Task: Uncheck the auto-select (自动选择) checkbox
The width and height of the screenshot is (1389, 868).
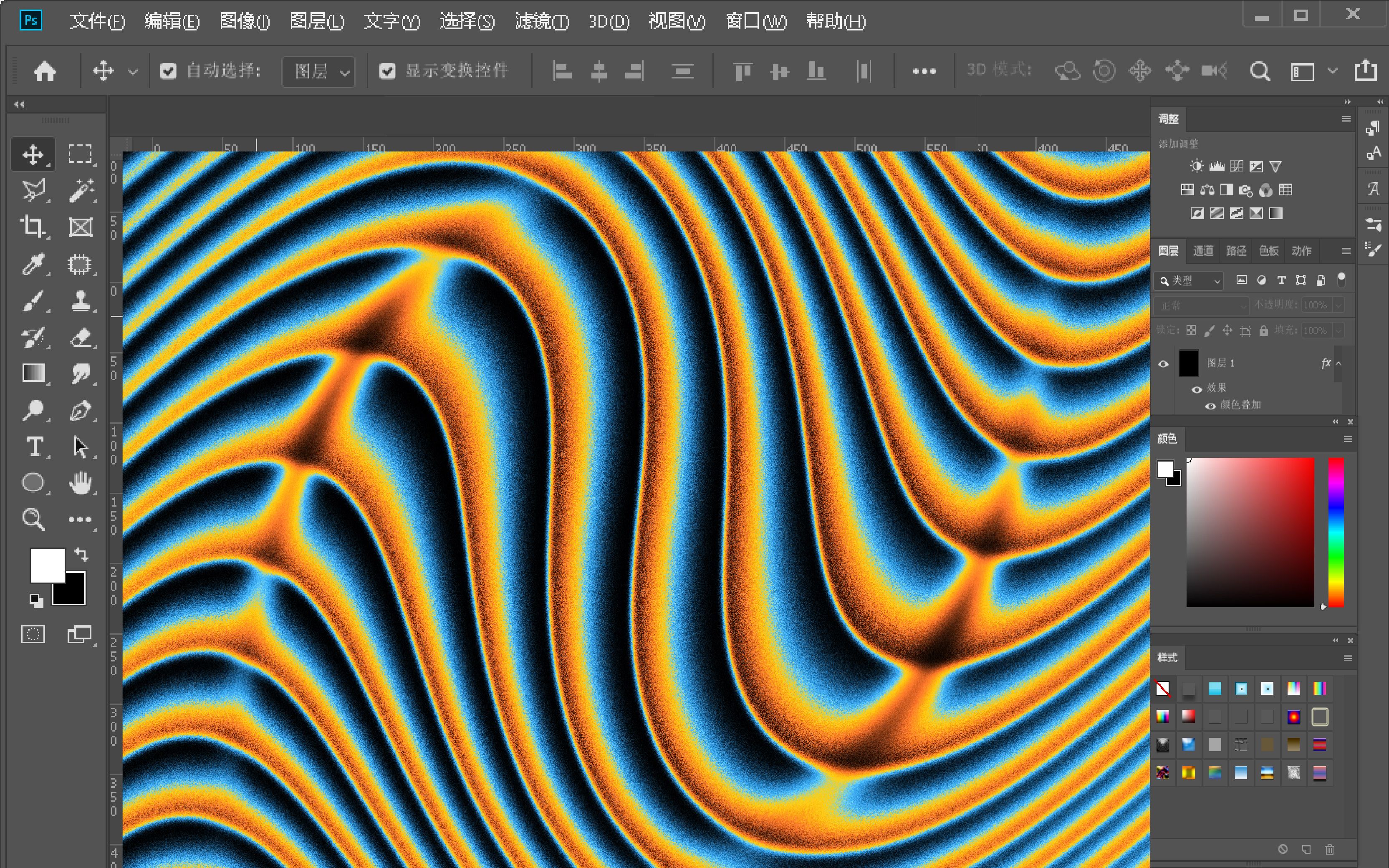Action: [x=168, y=71]
